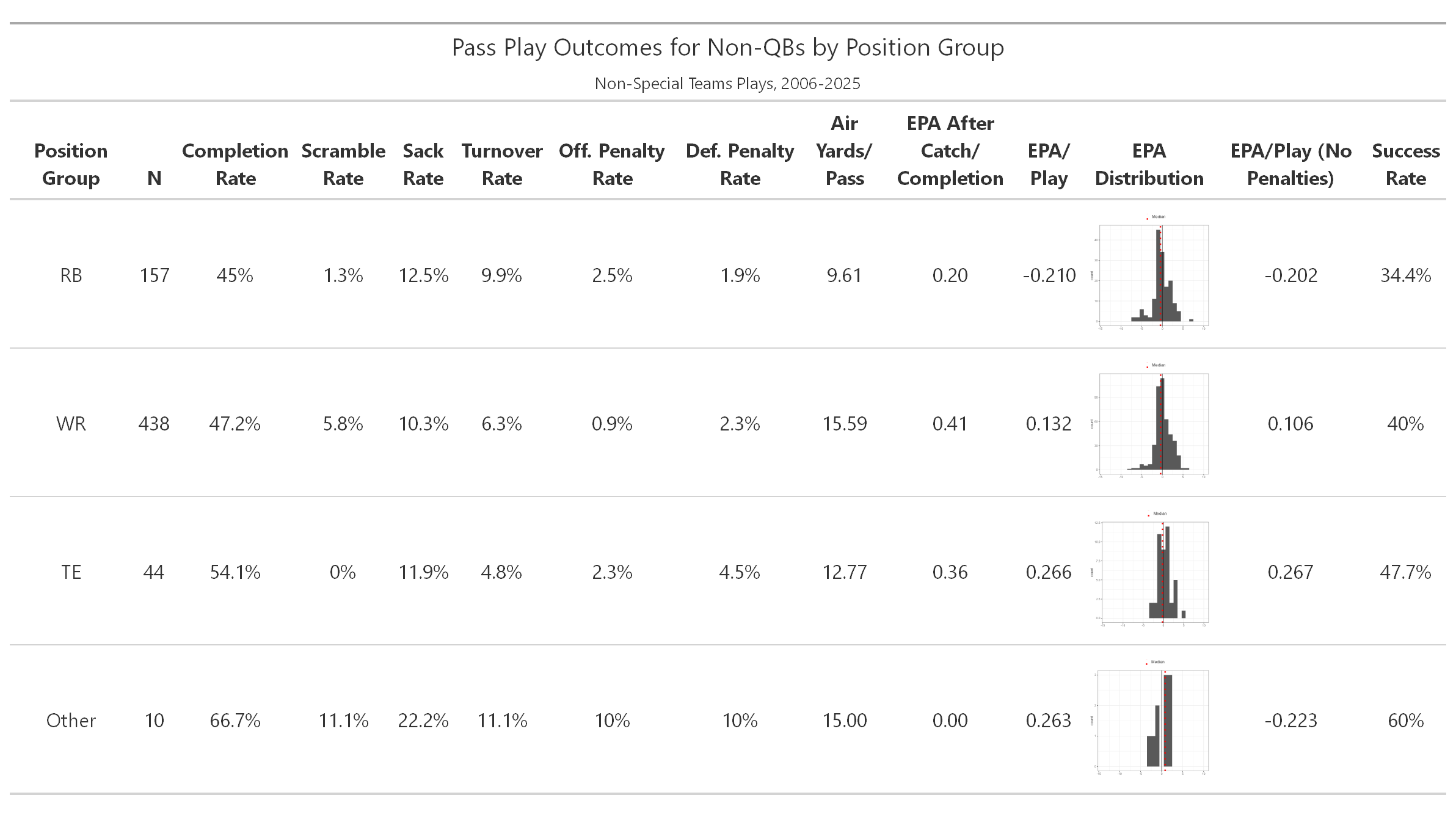Click the Position Group column header
The image size is (1456, 817).
pos(71,164)
